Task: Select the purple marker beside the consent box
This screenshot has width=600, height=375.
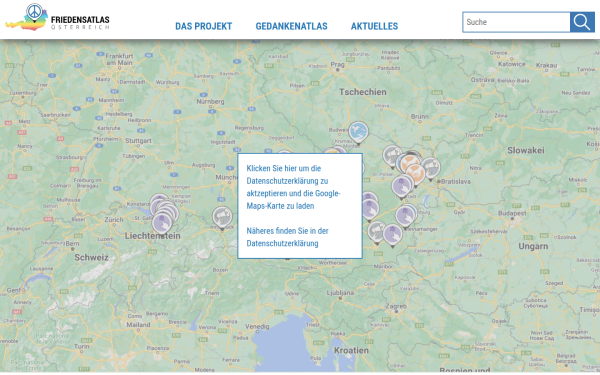Action: [x=370, y=209]
